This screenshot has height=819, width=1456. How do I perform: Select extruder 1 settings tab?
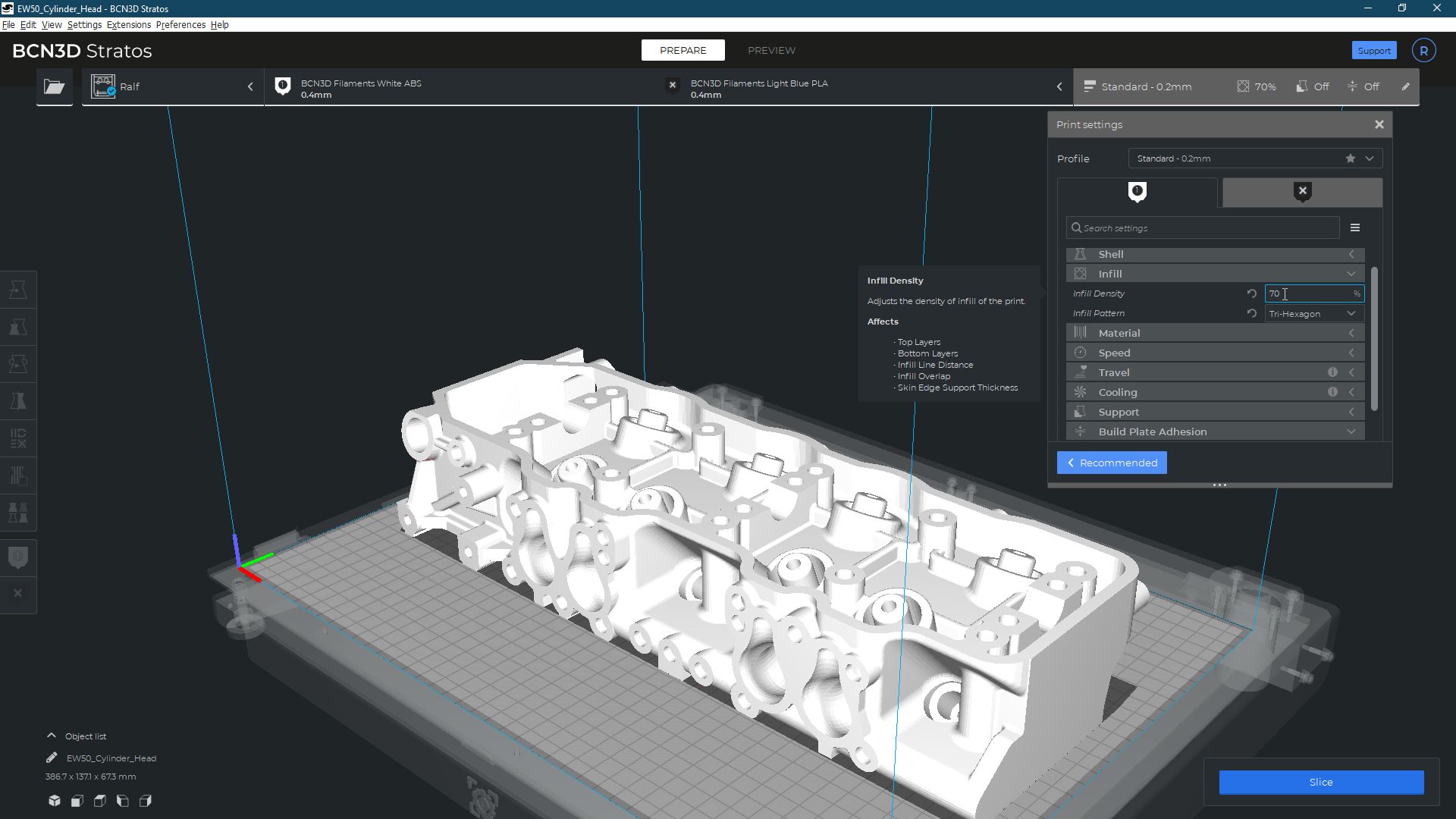point(1137,193)
